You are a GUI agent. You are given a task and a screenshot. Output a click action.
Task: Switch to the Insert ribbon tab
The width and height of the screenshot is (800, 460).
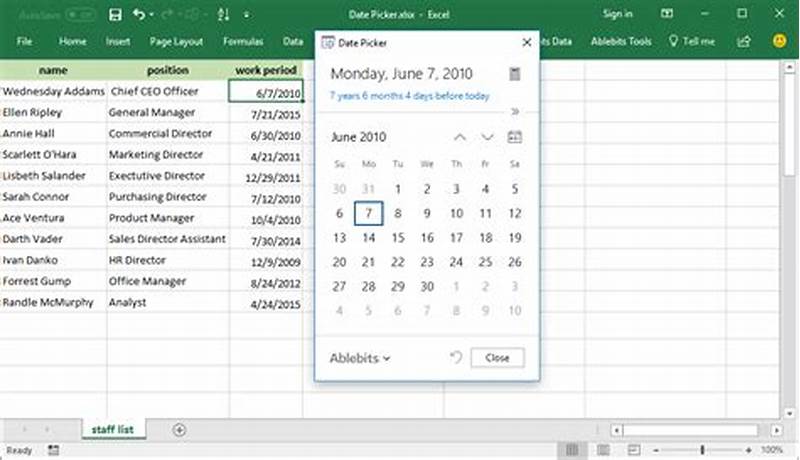pos(118,41)
